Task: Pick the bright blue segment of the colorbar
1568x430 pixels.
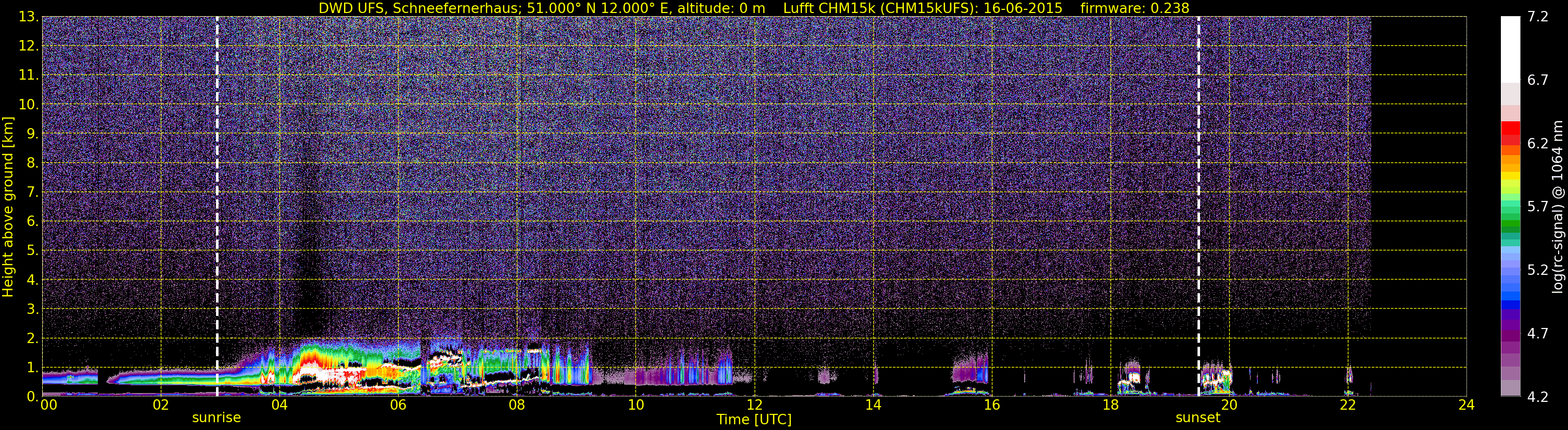Action: coord(1510,297)
